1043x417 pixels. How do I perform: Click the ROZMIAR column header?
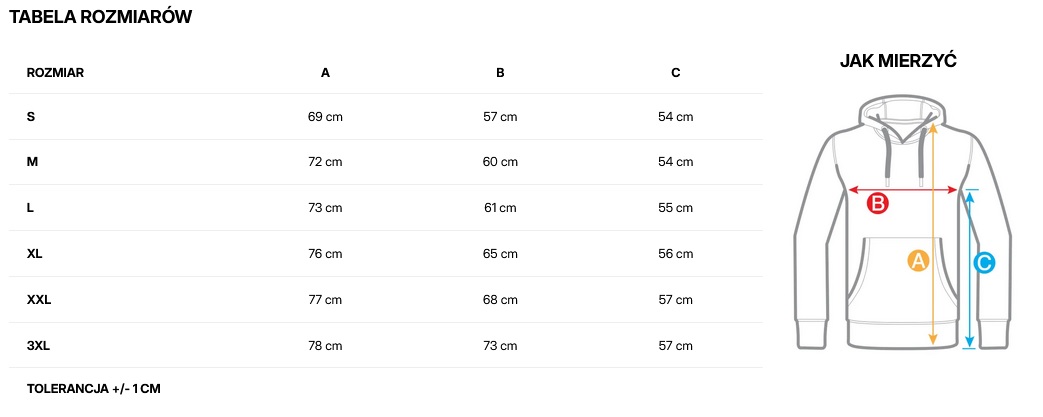pyautogui.click(x=54, y=73)
